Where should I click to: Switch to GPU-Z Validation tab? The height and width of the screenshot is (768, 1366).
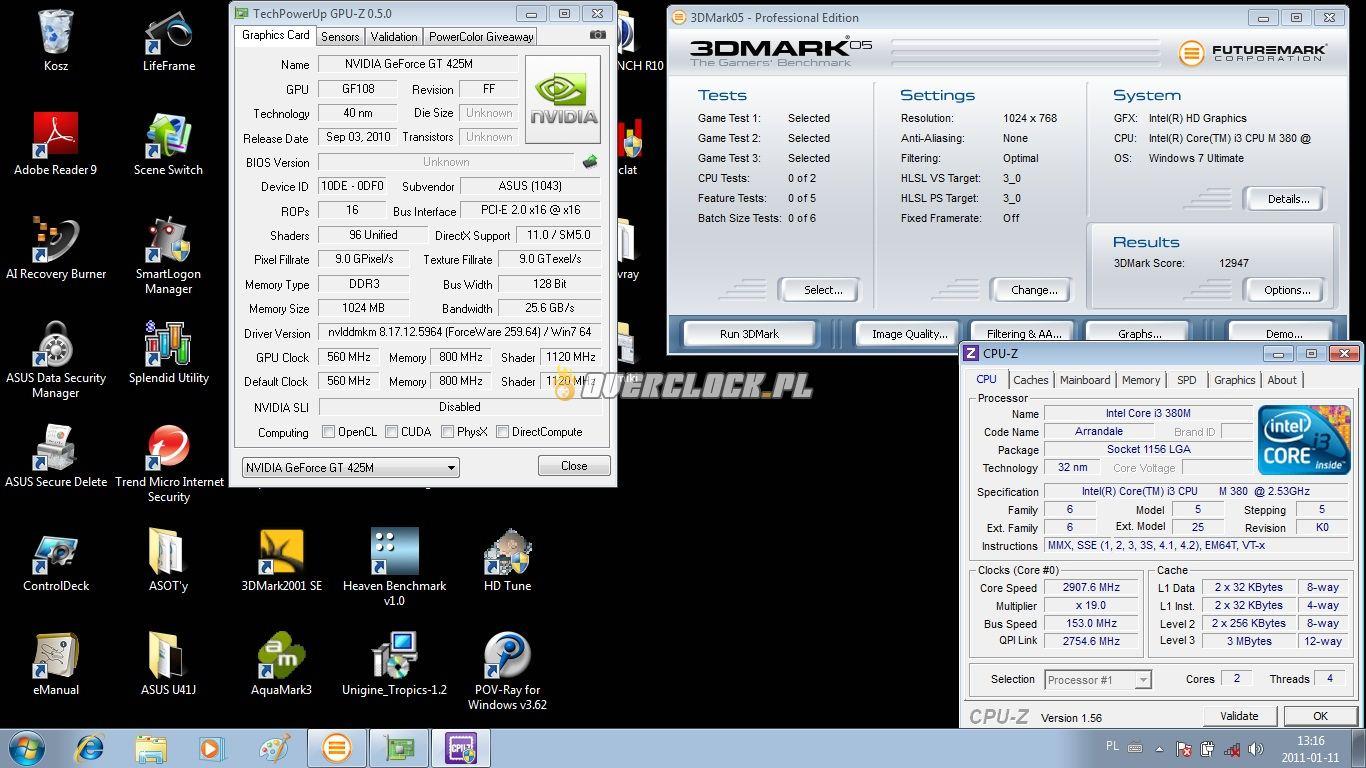pyautogui.click(x=394, y=36)
